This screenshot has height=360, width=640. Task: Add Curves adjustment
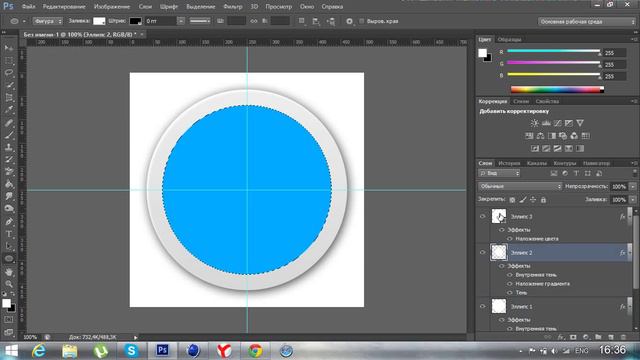(x=557, y=123)
